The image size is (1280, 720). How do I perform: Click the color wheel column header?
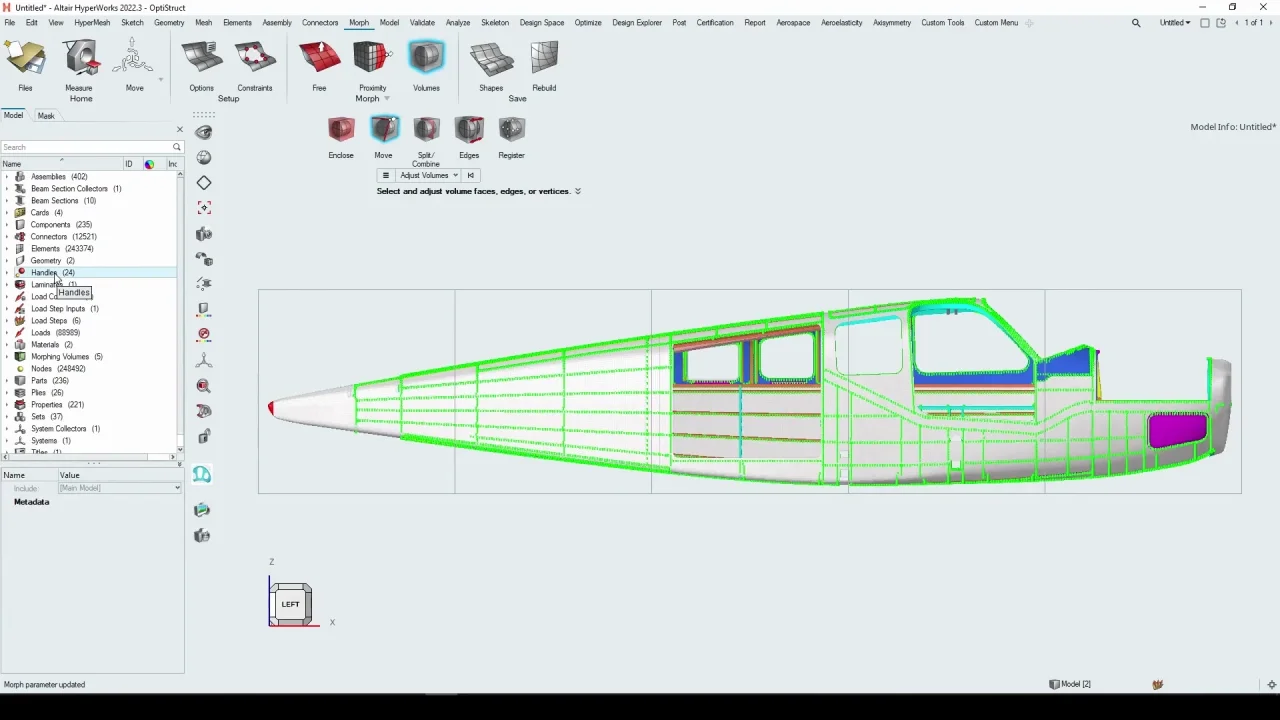[x=149, y=164]
